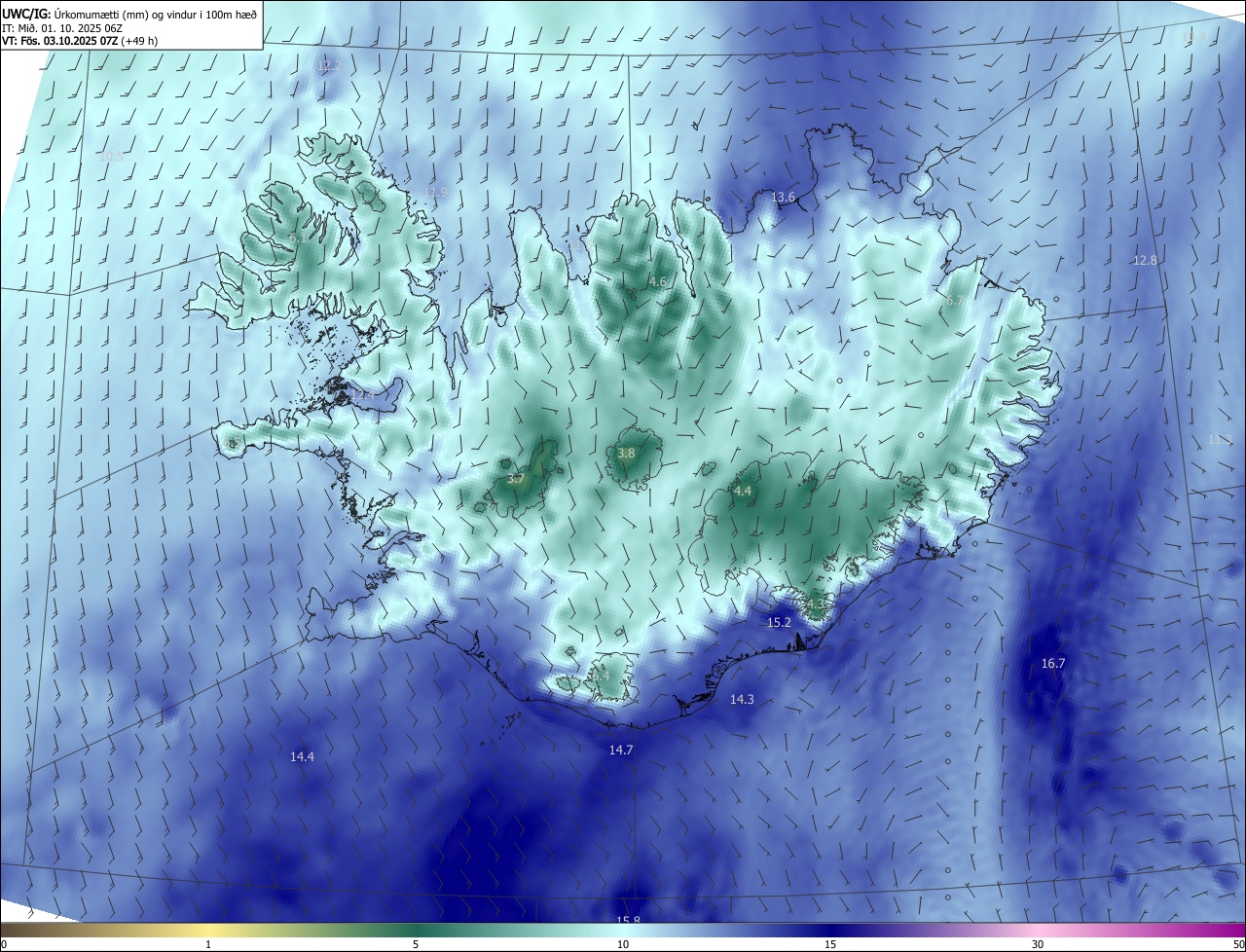
Task: Click the colorbar tick label 10
Action: (x=622, y=944)
